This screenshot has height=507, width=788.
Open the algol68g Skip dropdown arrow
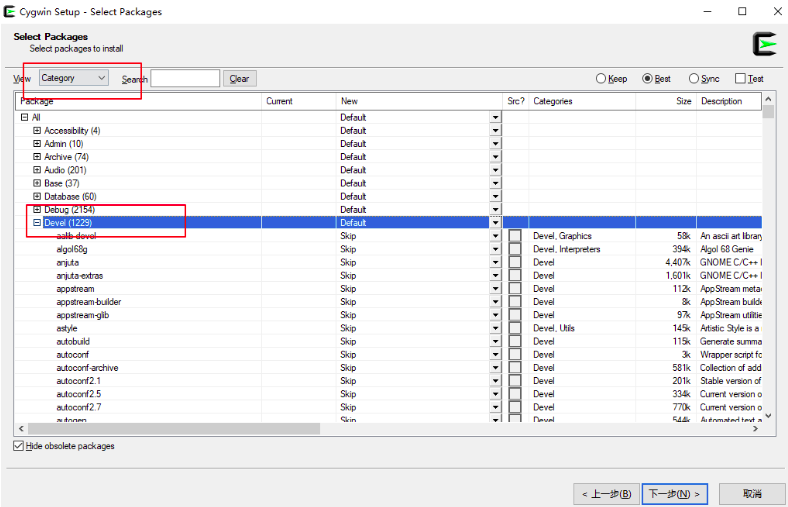pos(496,249)
